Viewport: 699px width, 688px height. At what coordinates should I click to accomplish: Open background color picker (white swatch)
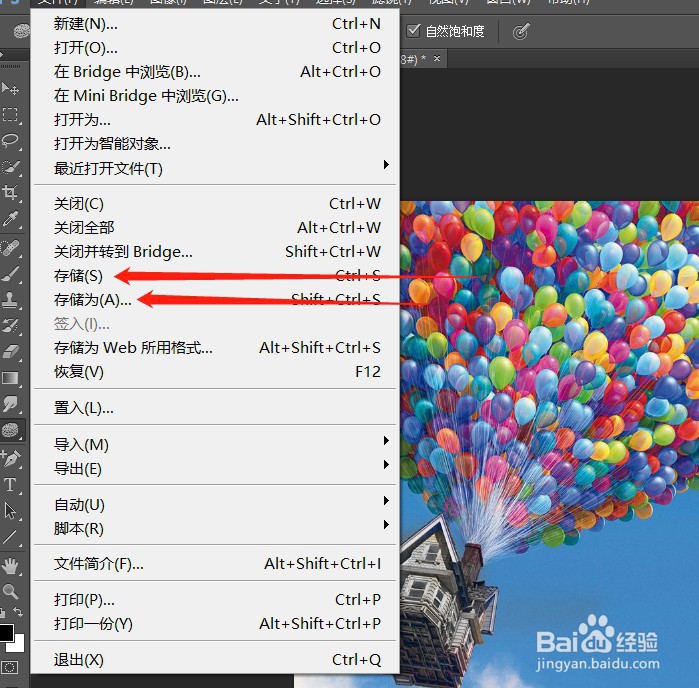(x=19, y=644)
